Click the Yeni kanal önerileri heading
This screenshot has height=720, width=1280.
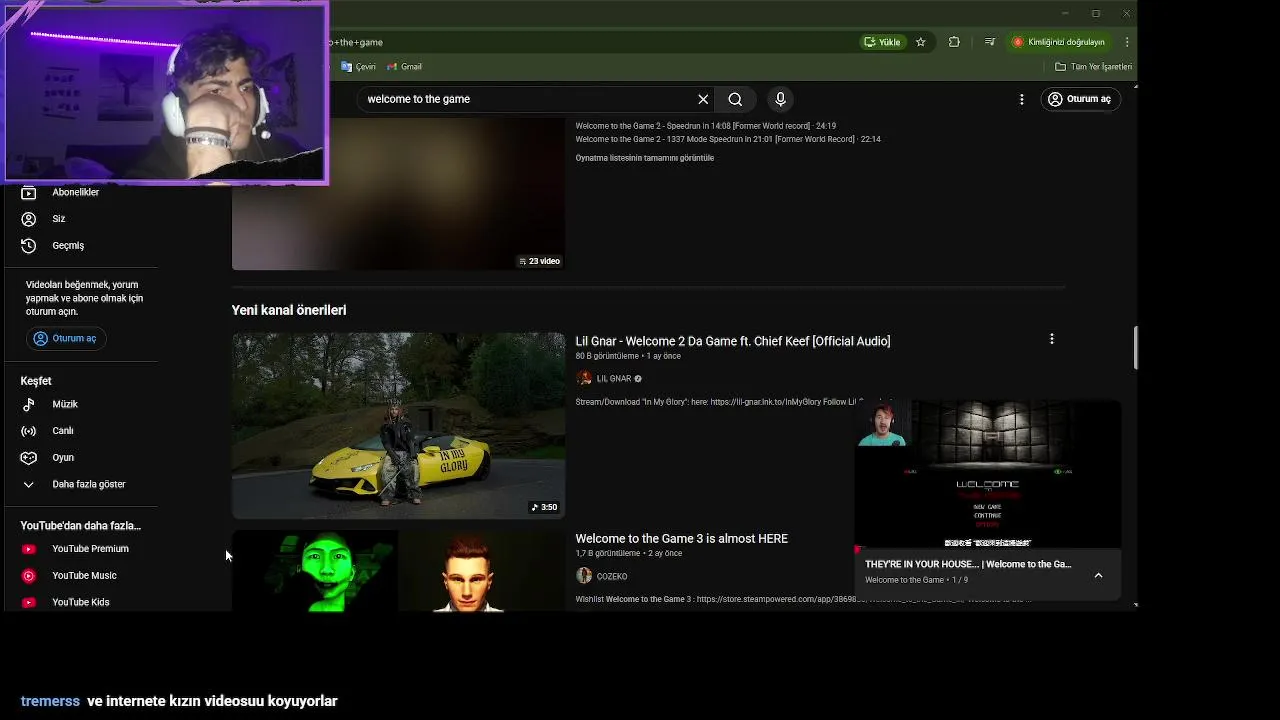(289, 310)
